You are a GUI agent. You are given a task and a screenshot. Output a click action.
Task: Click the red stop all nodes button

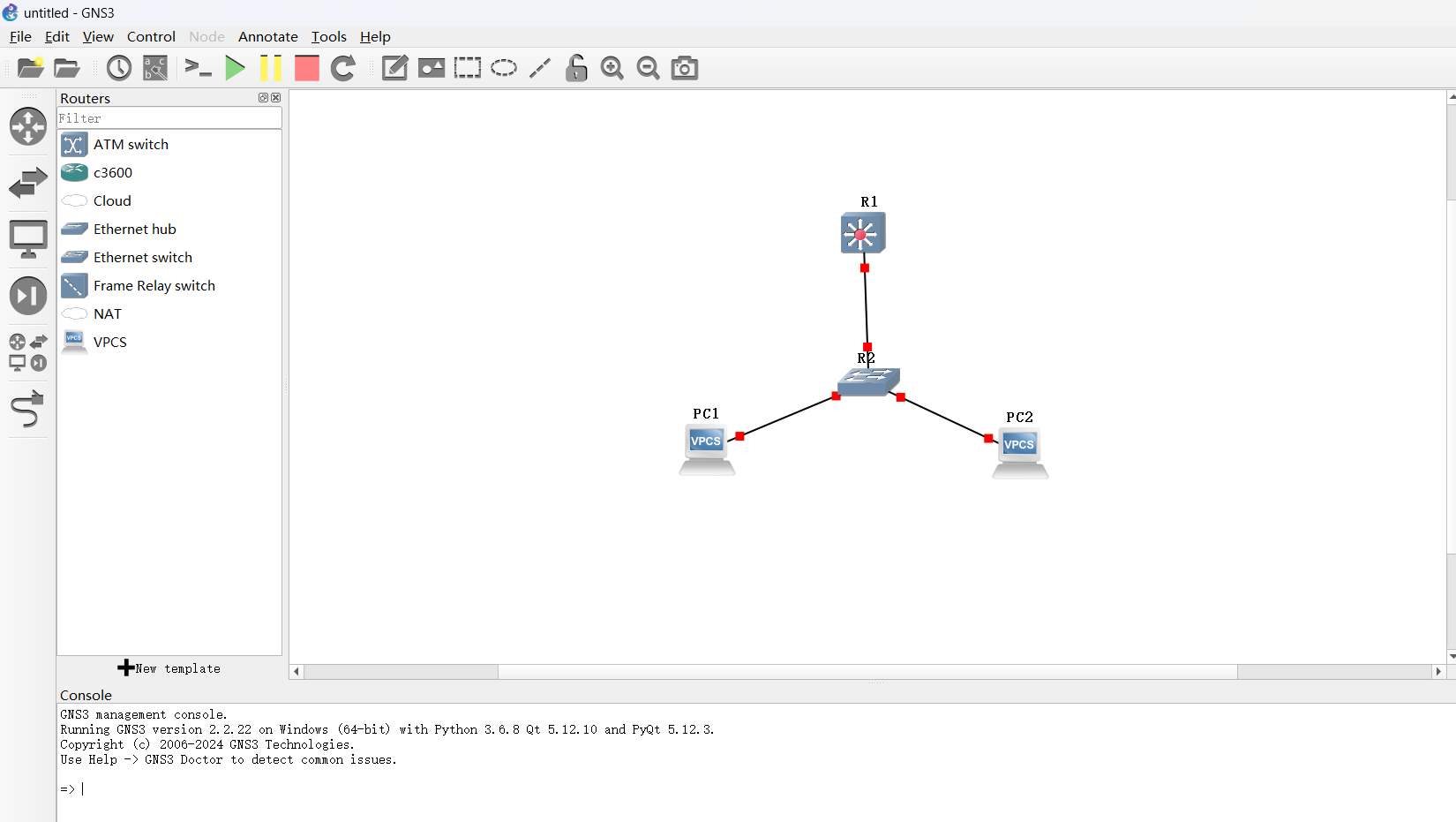point(306,68)
